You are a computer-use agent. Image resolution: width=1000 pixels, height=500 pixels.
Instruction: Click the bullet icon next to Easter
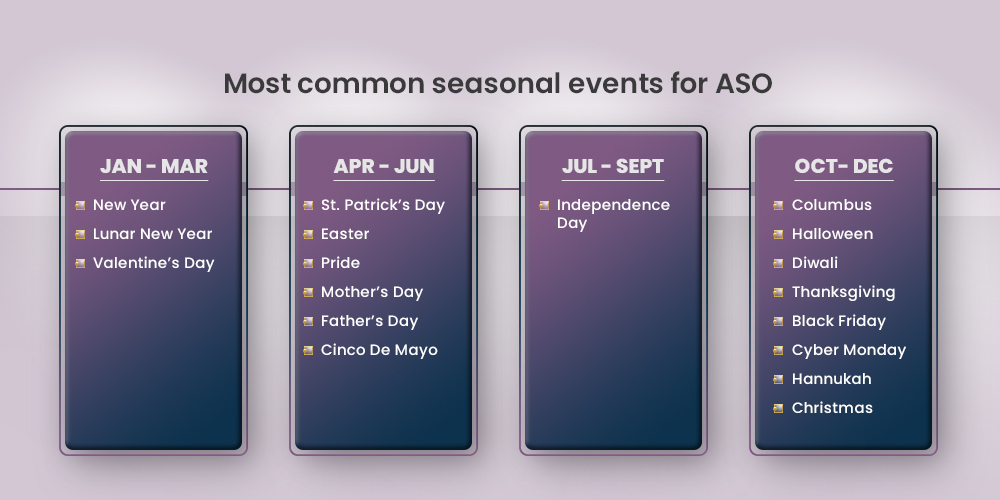coord(308,234)
